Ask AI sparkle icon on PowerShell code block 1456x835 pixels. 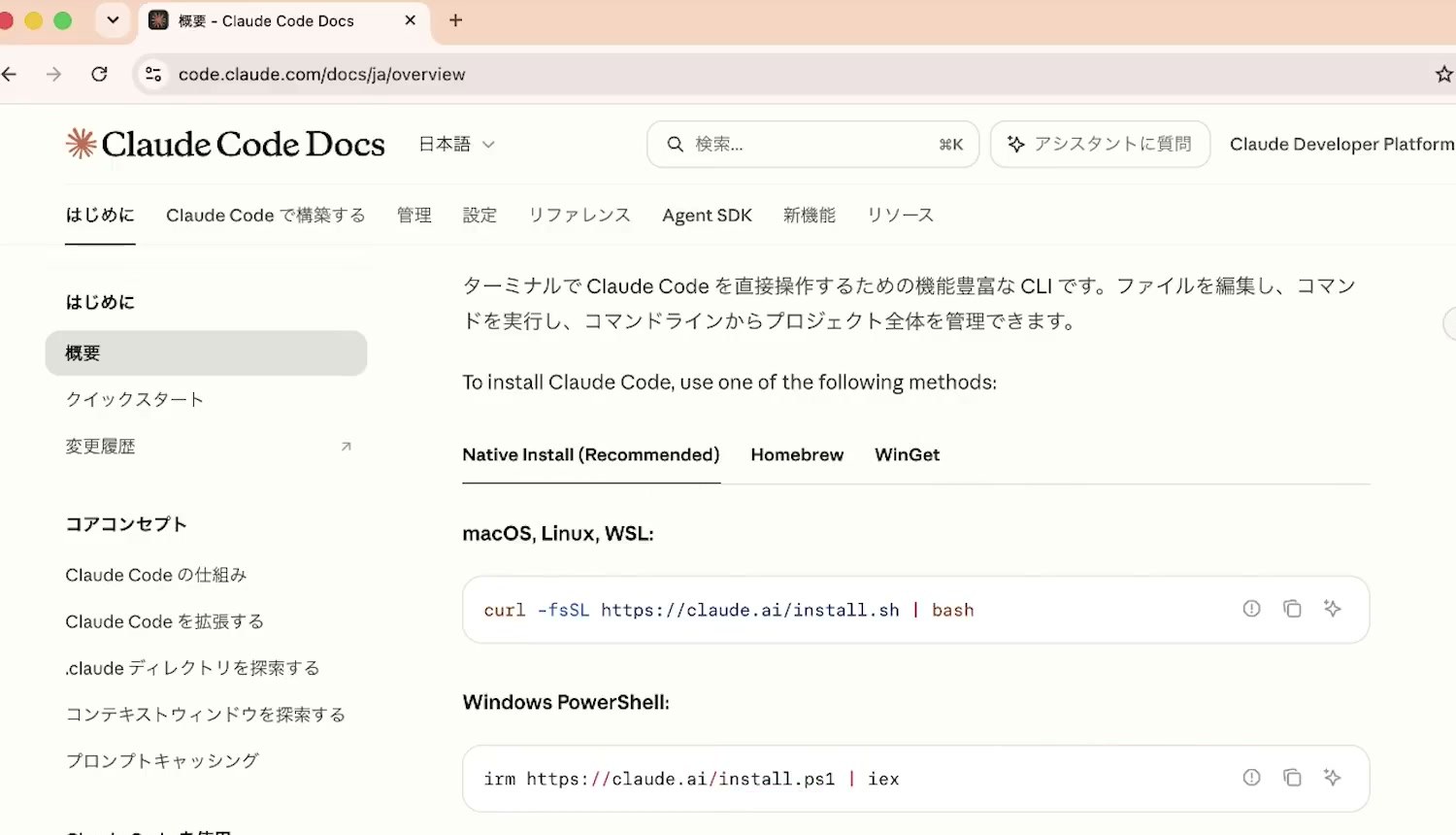(x=1332, y=778)
